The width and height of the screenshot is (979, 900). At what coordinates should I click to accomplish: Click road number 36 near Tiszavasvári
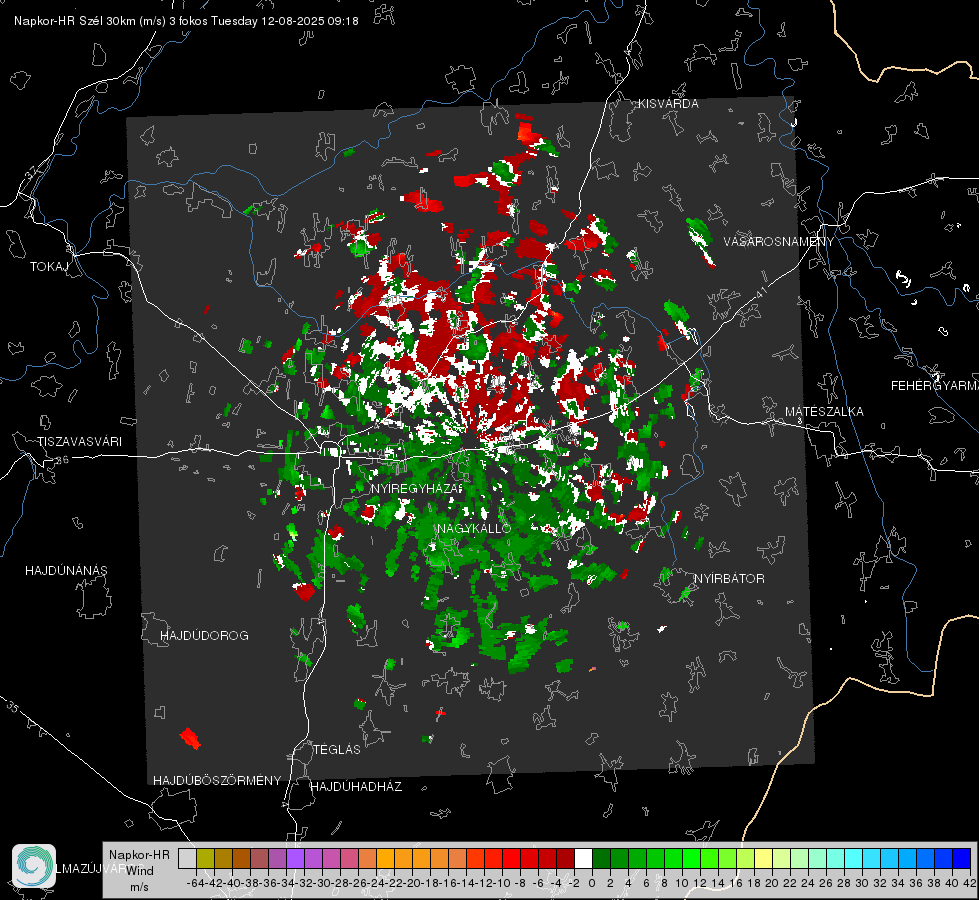(62, 460)
